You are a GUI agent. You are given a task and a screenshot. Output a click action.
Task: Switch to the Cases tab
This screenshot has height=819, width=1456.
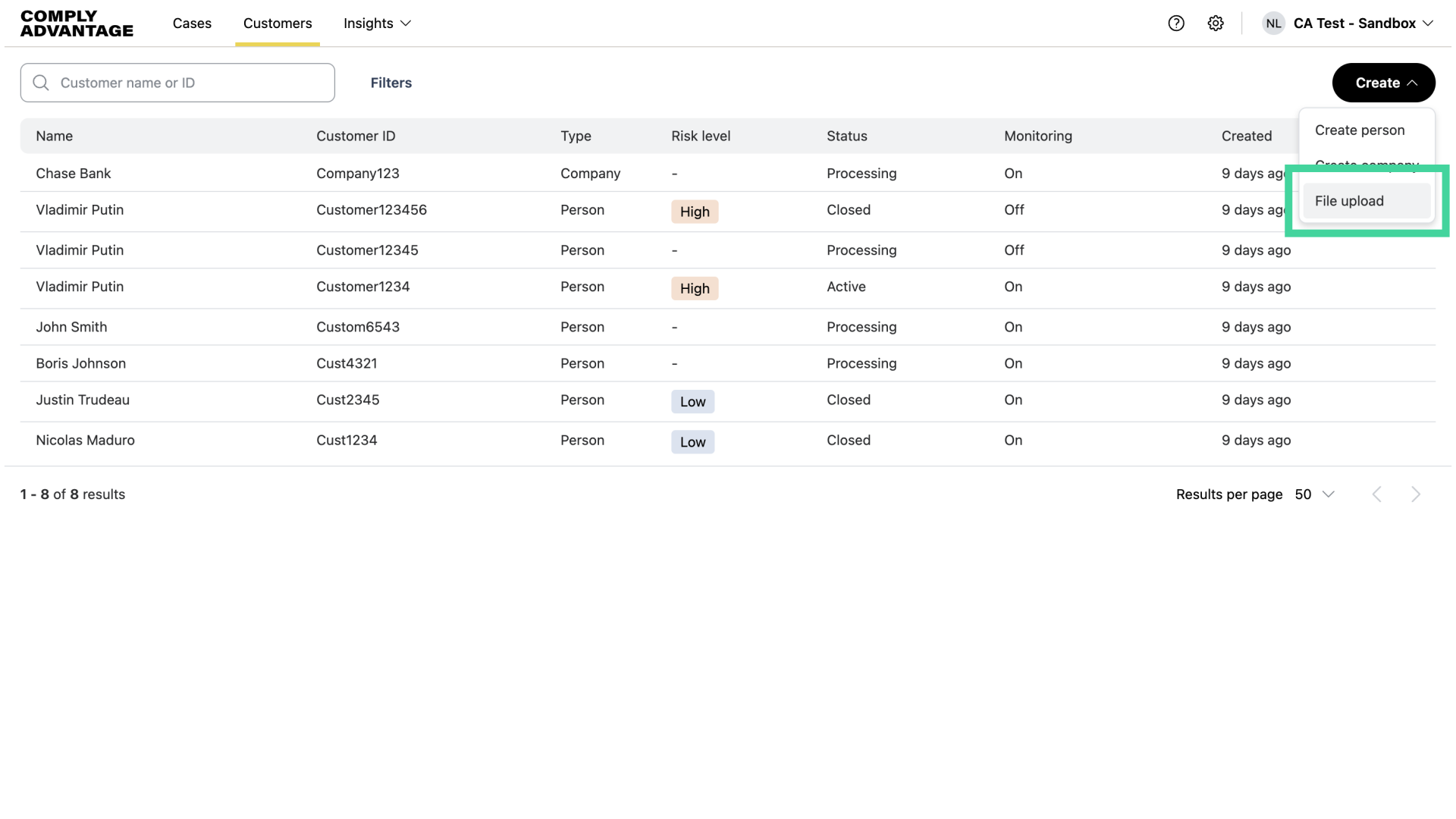(x=192, y=24)
